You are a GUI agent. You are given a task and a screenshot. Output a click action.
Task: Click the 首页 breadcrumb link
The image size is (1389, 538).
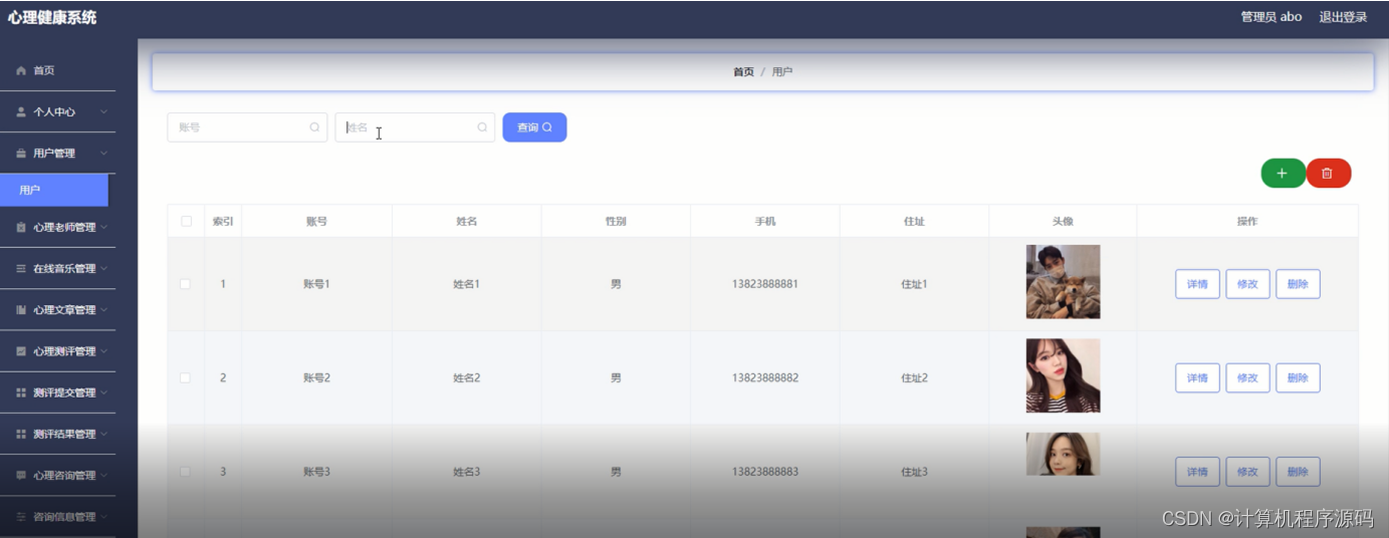pos(743,72)
